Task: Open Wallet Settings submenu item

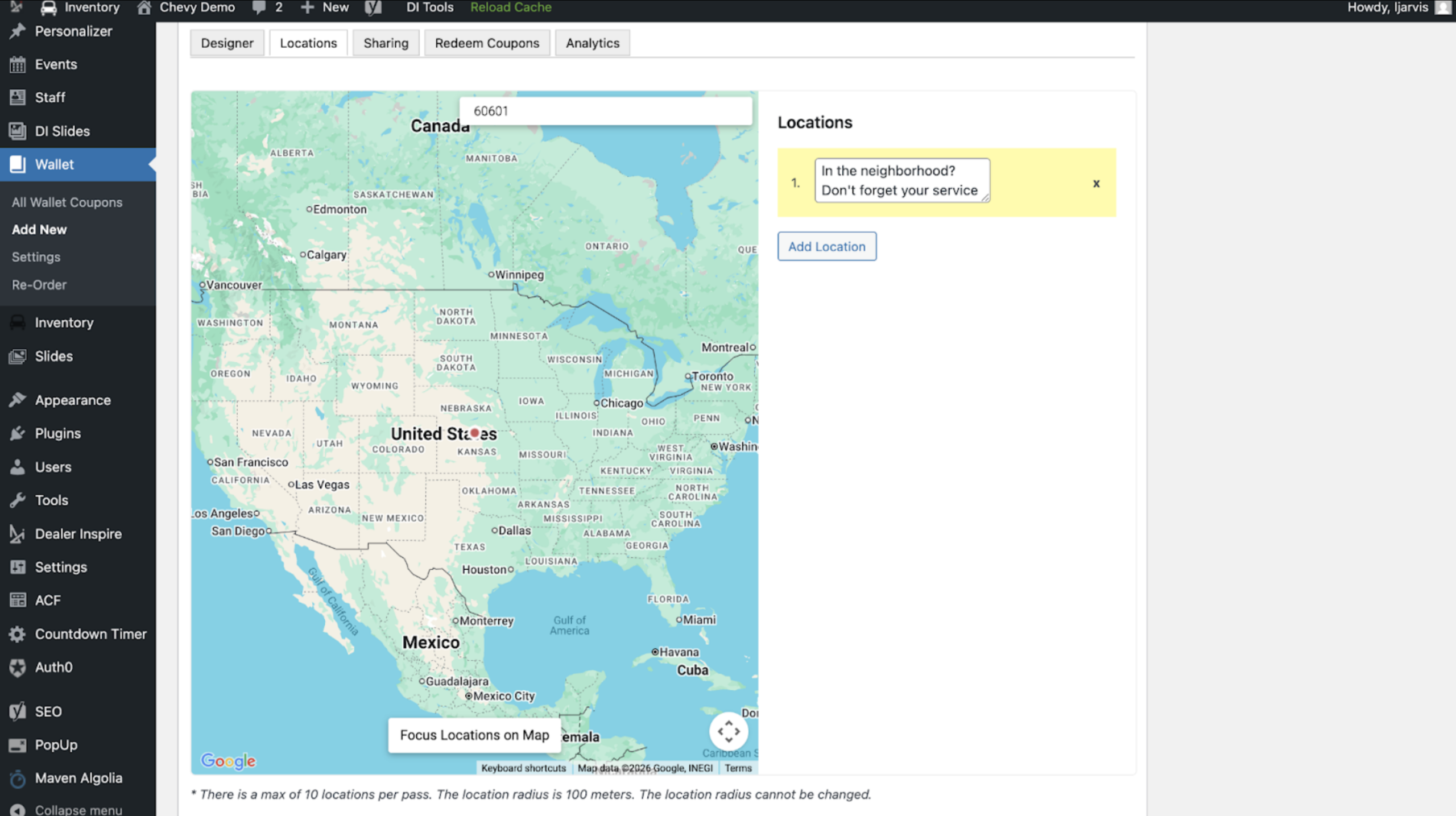Action: pyautogui.click(x=36, y=257)
